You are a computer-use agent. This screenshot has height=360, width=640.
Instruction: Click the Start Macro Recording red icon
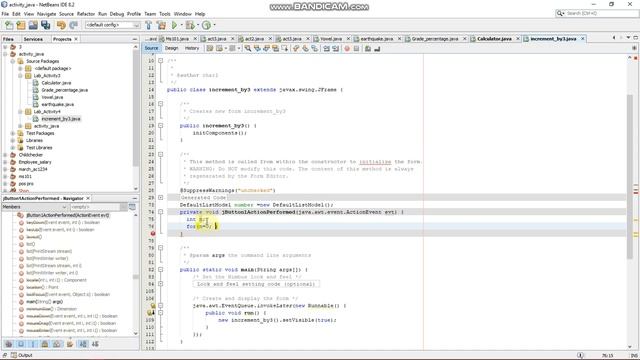click(x=347, y=49)
